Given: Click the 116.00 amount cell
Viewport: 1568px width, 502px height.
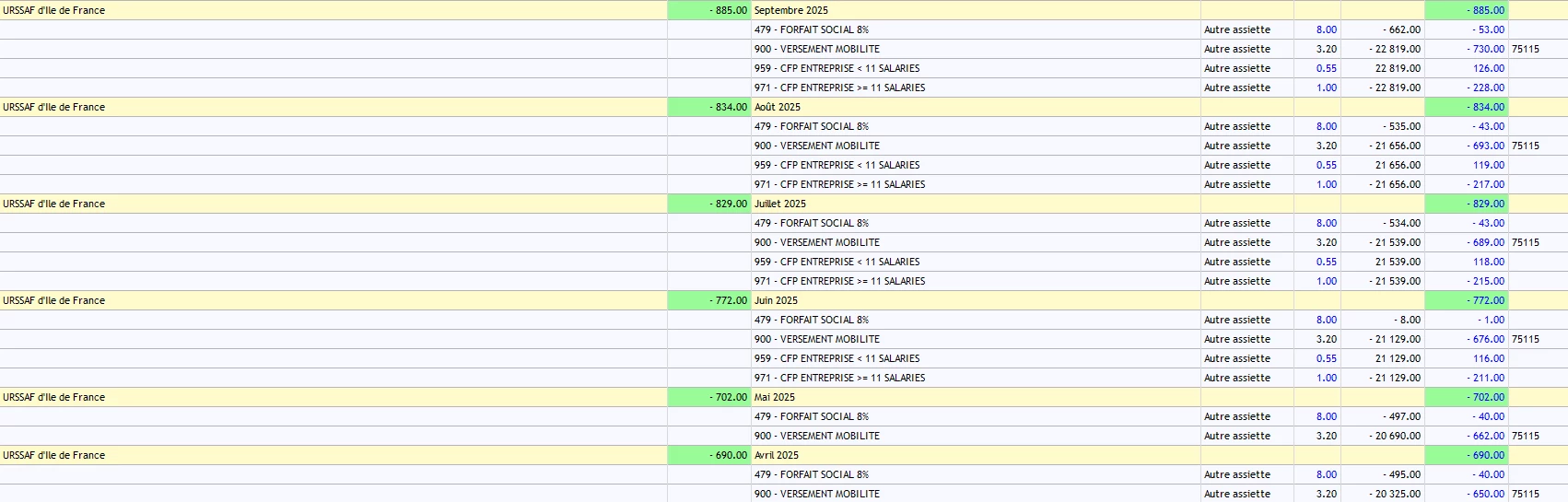Looking at the screenshot, I should (x=1467, y=358).
